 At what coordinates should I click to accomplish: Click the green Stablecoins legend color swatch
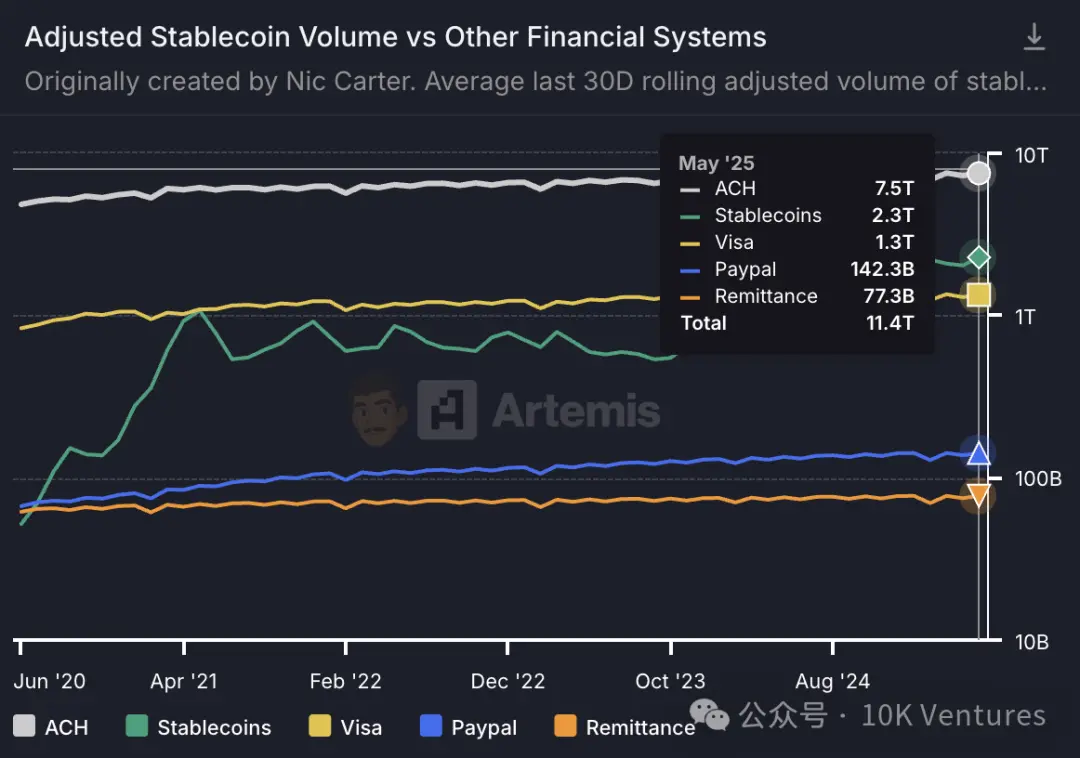pyautogui.click(x=138, y=727)
